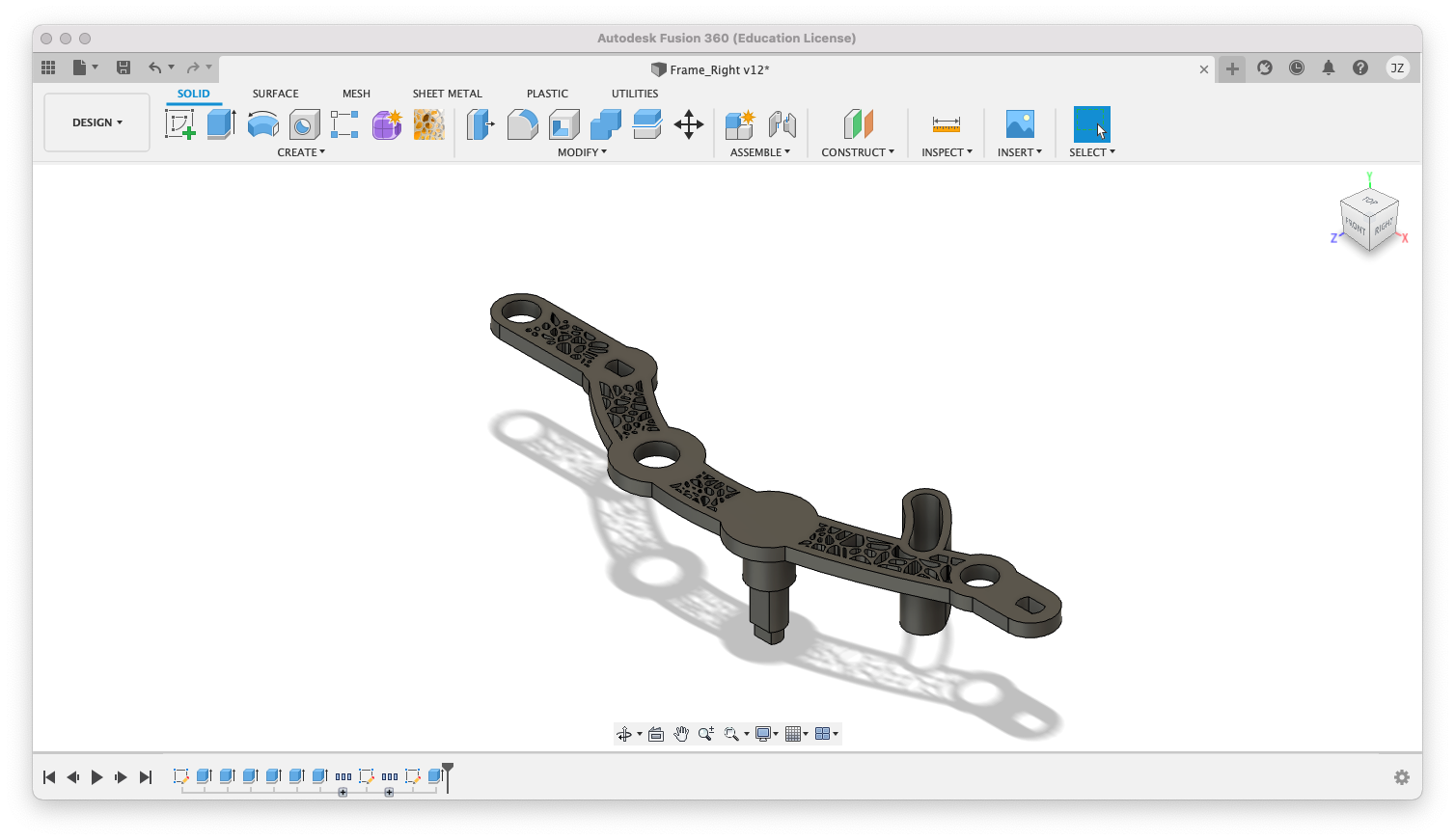The image size is (1455, 840).
Task: Click the Offset Plane construct icon
Action: click(858, 124)
